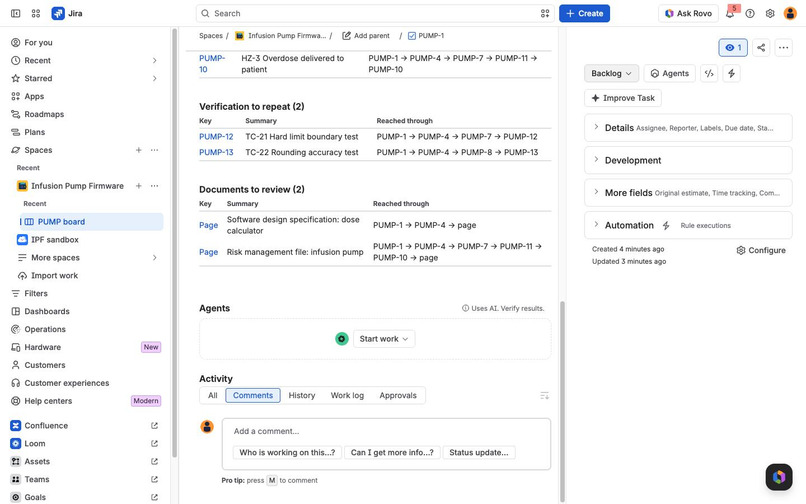This screenshot has height=504, width=806.
Task: Open the PUMP-13 issue link
Action: [216, 153]
